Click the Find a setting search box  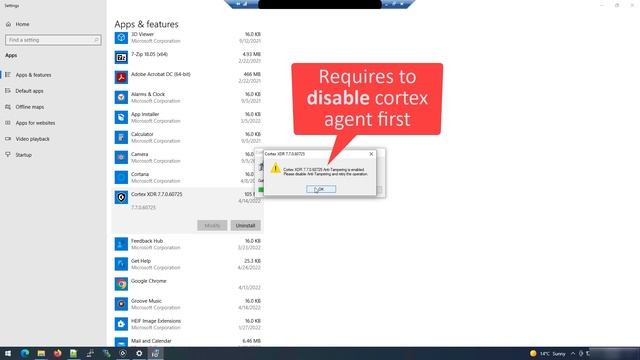tap(53, 40)
